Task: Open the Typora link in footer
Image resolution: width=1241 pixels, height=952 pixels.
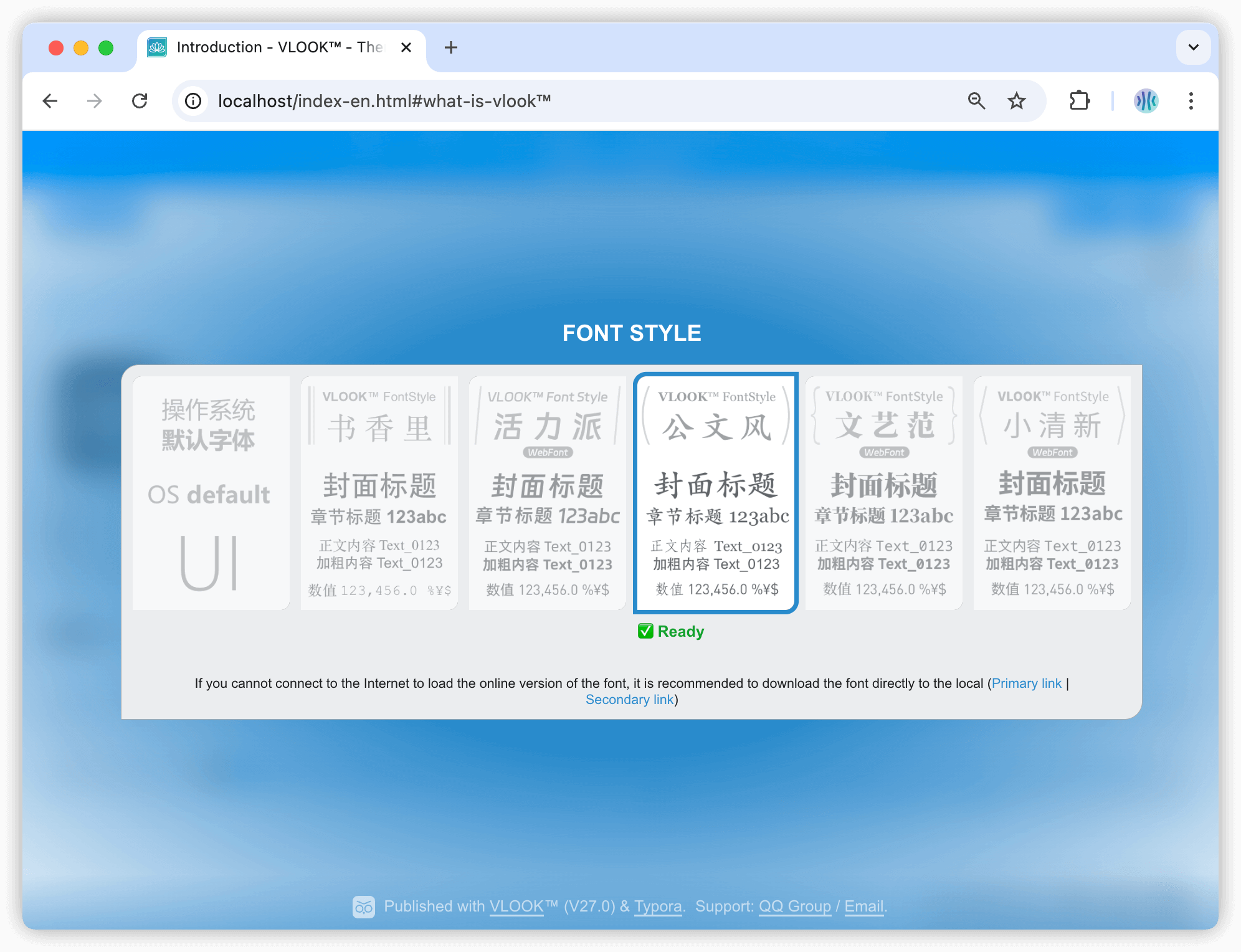Action: click(x=658, y=907)
